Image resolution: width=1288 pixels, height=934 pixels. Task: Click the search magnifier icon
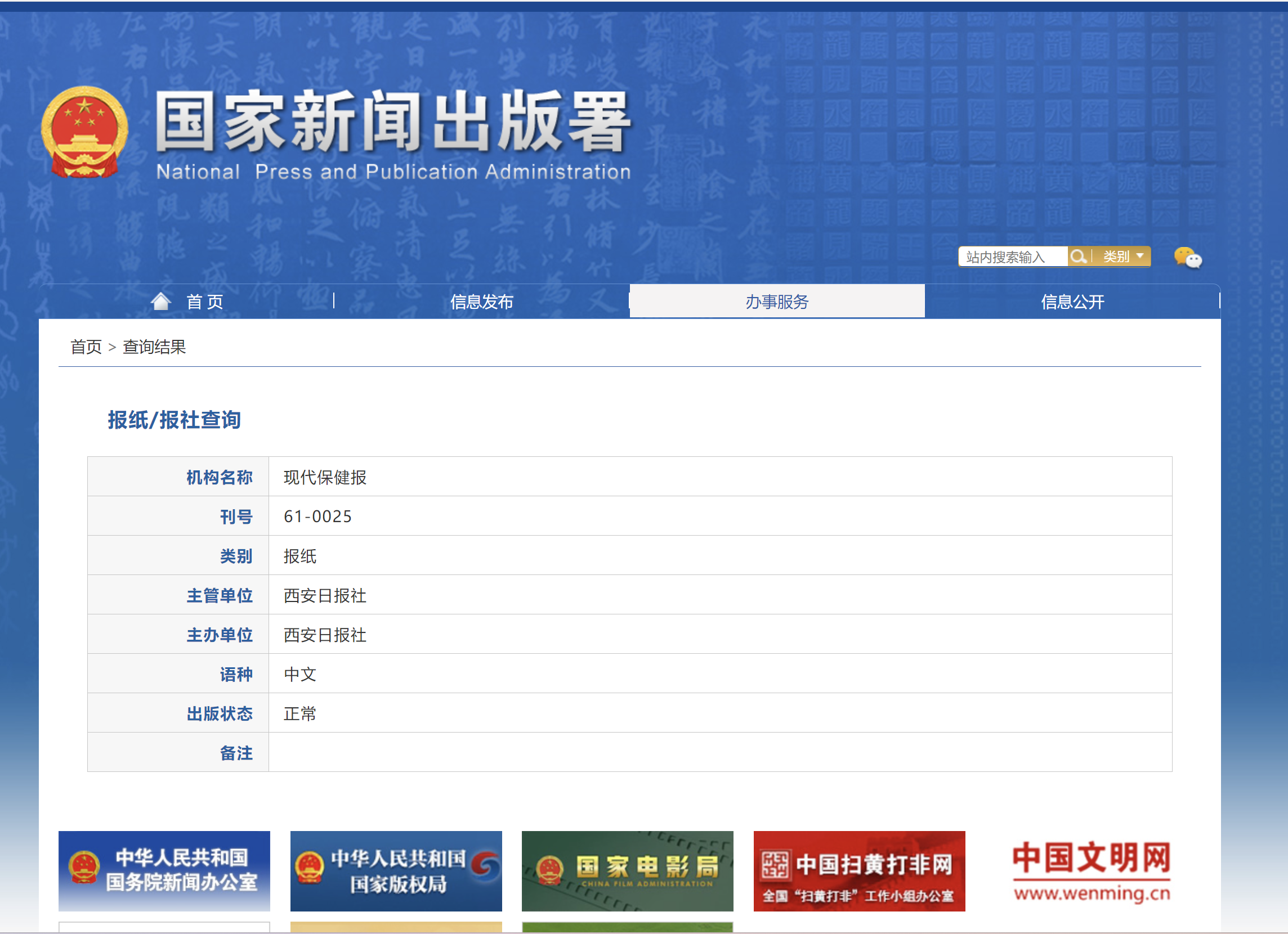coord(1077,257)
